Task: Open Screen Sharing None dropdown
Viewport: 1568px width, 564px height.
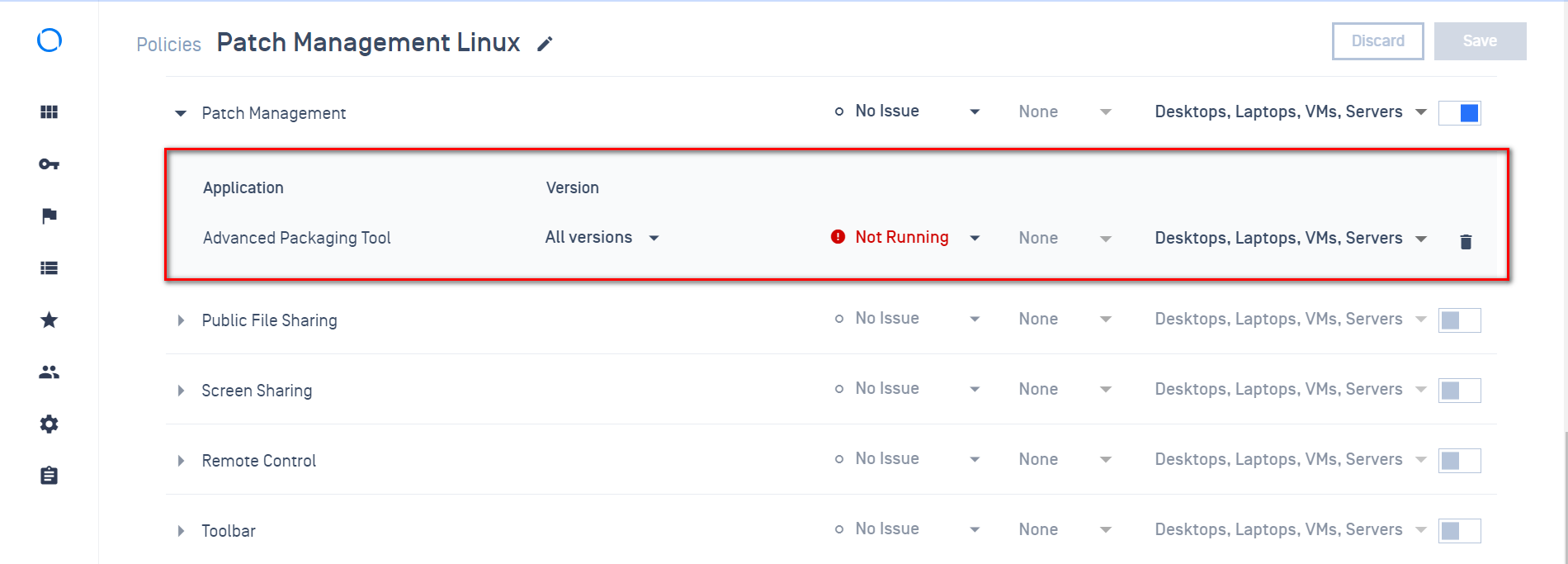Action: click(x=1065, y=390)
